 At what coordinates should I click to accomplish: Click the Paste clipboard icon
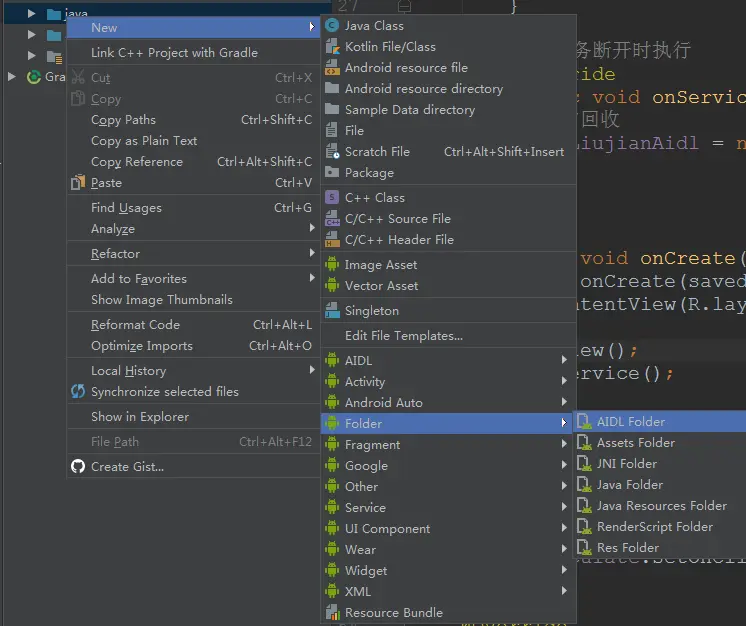(x=78, y=183)
